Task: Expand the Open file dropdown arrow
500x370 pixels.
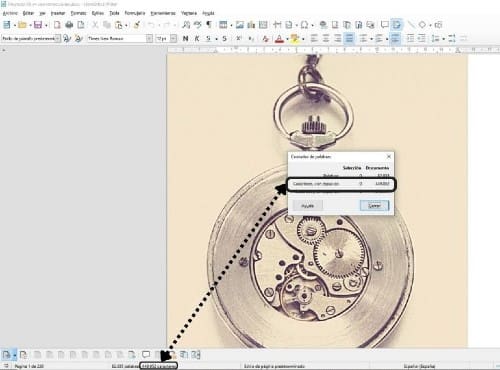Action: (x=30, y=25)
